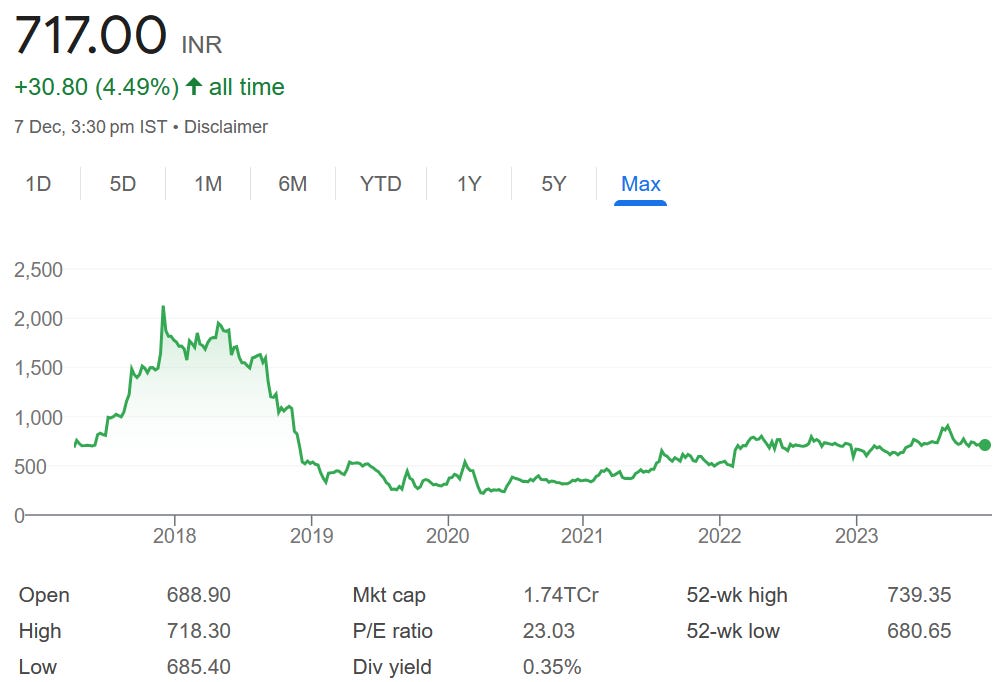
Task: Click the 500 y-axis label
Action: (31, 466)
